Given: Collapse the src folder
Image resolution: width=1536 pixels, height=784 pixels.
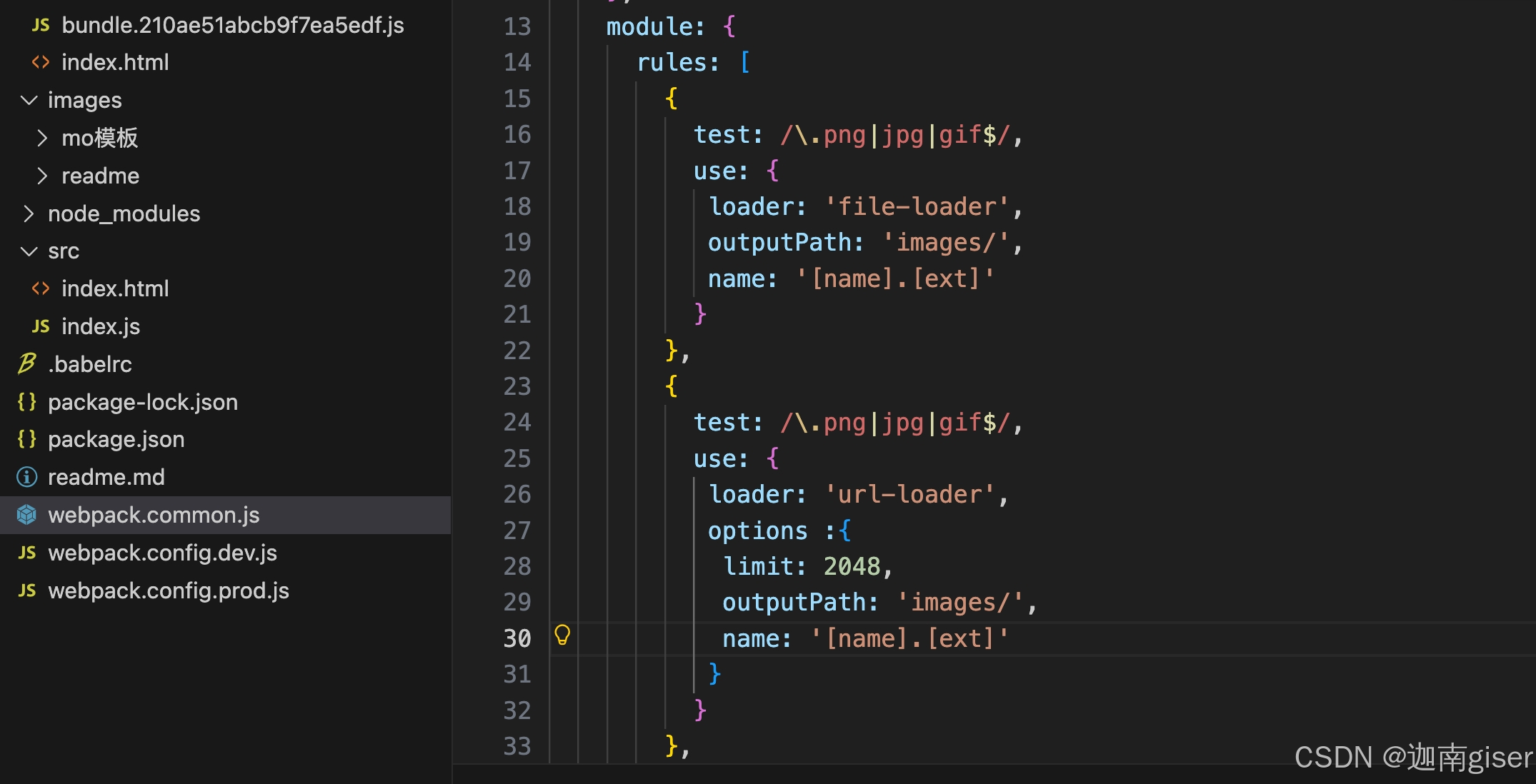Looking at the screenshot, I should (x=29, y=251).
